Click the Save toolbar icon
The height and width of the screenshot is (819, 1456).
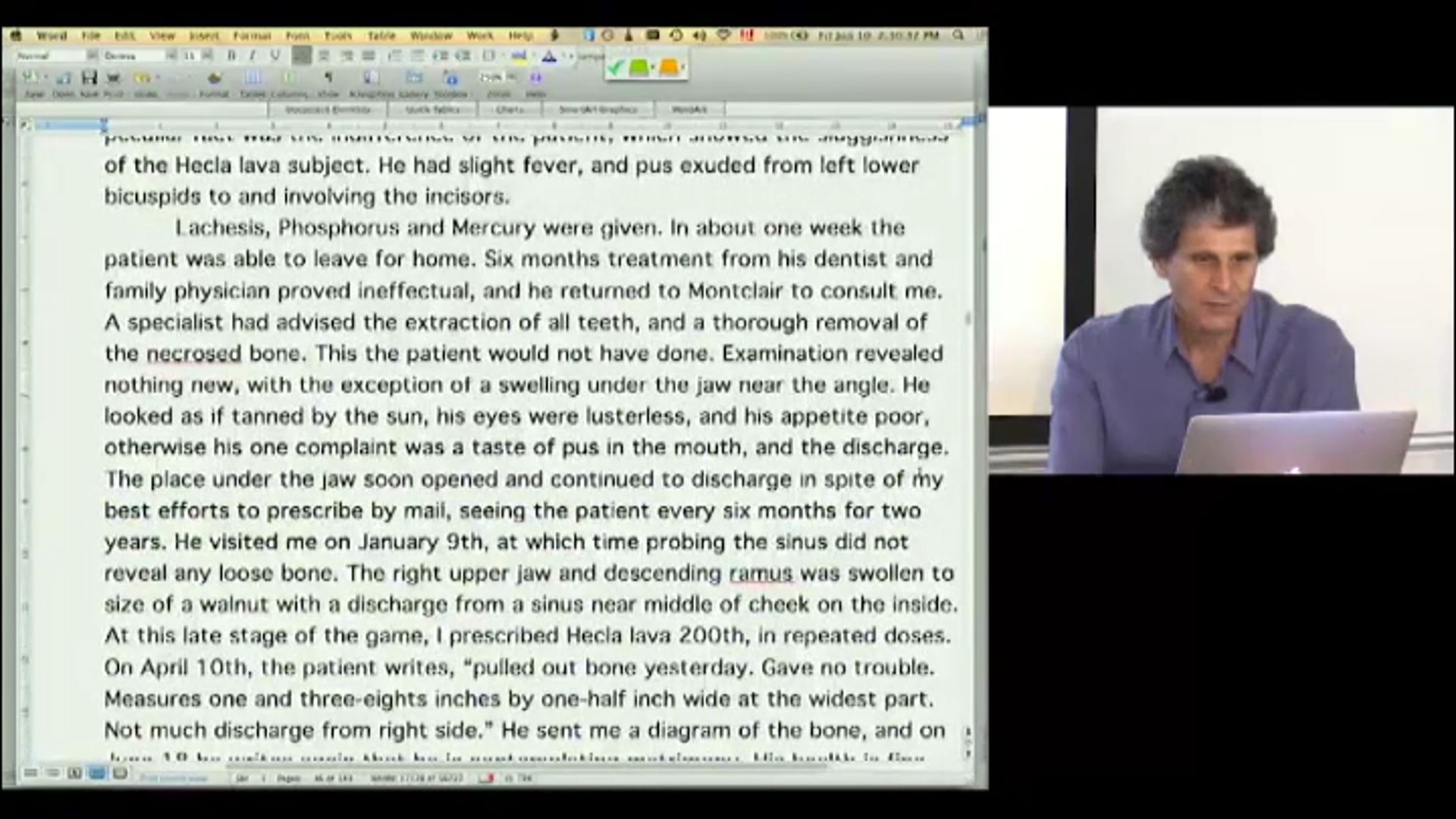tap(89, 78)
